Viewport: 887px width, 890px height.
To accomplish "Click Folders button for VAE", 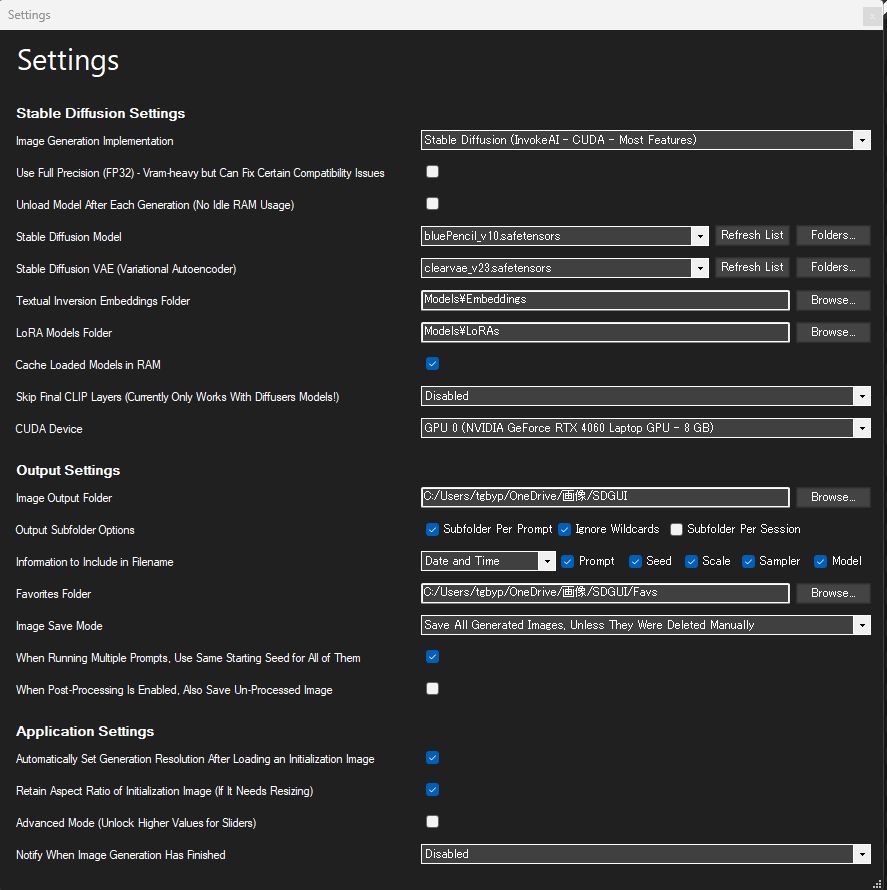I will [833, 267].
